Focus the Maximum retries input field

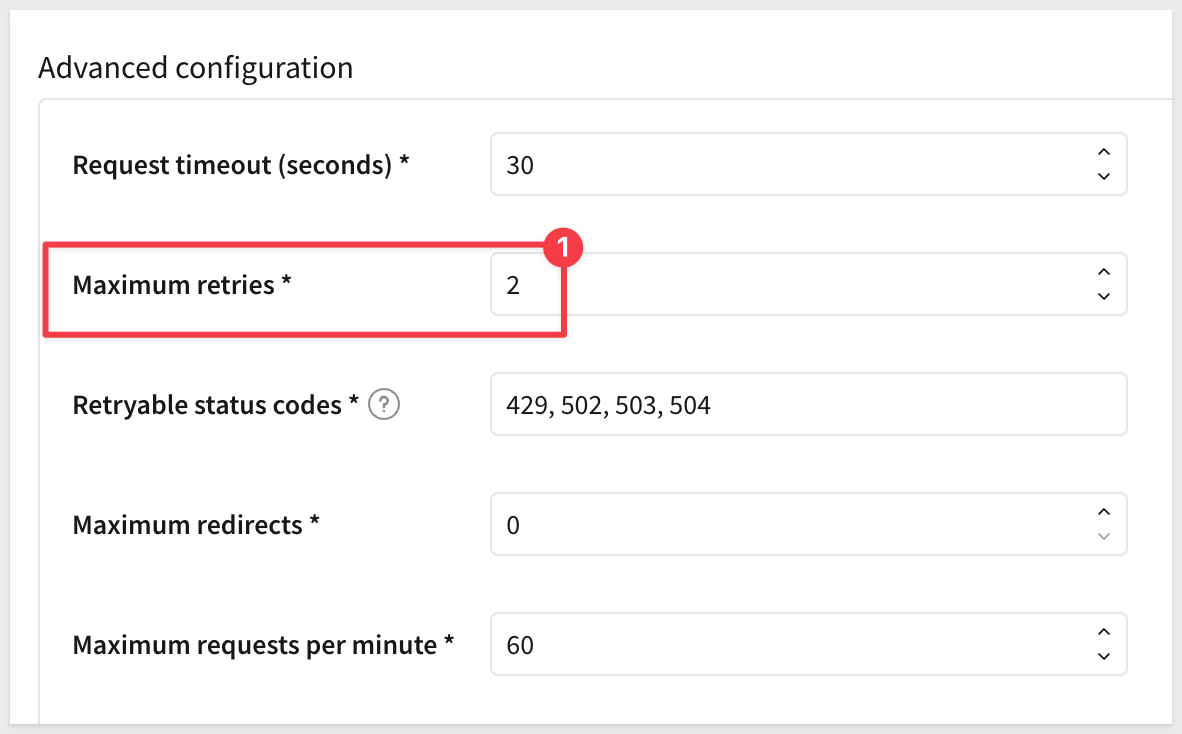(808, 284)
